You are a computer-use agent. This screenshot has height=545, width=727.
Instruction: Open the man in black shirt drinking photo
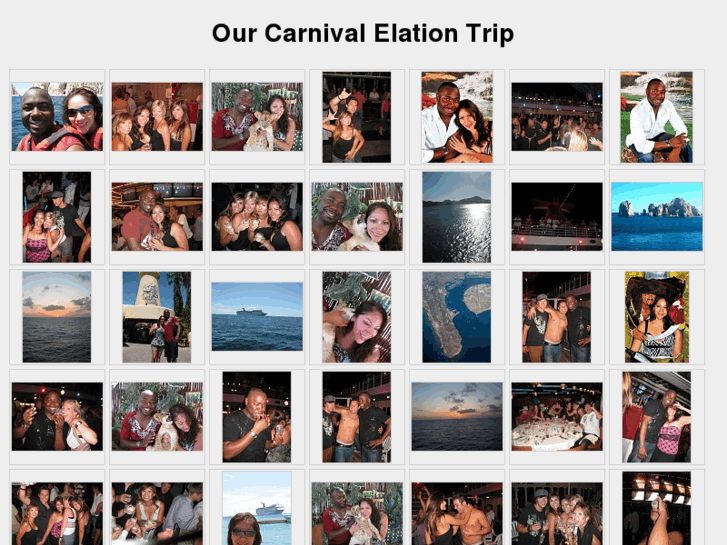[256, 417]
